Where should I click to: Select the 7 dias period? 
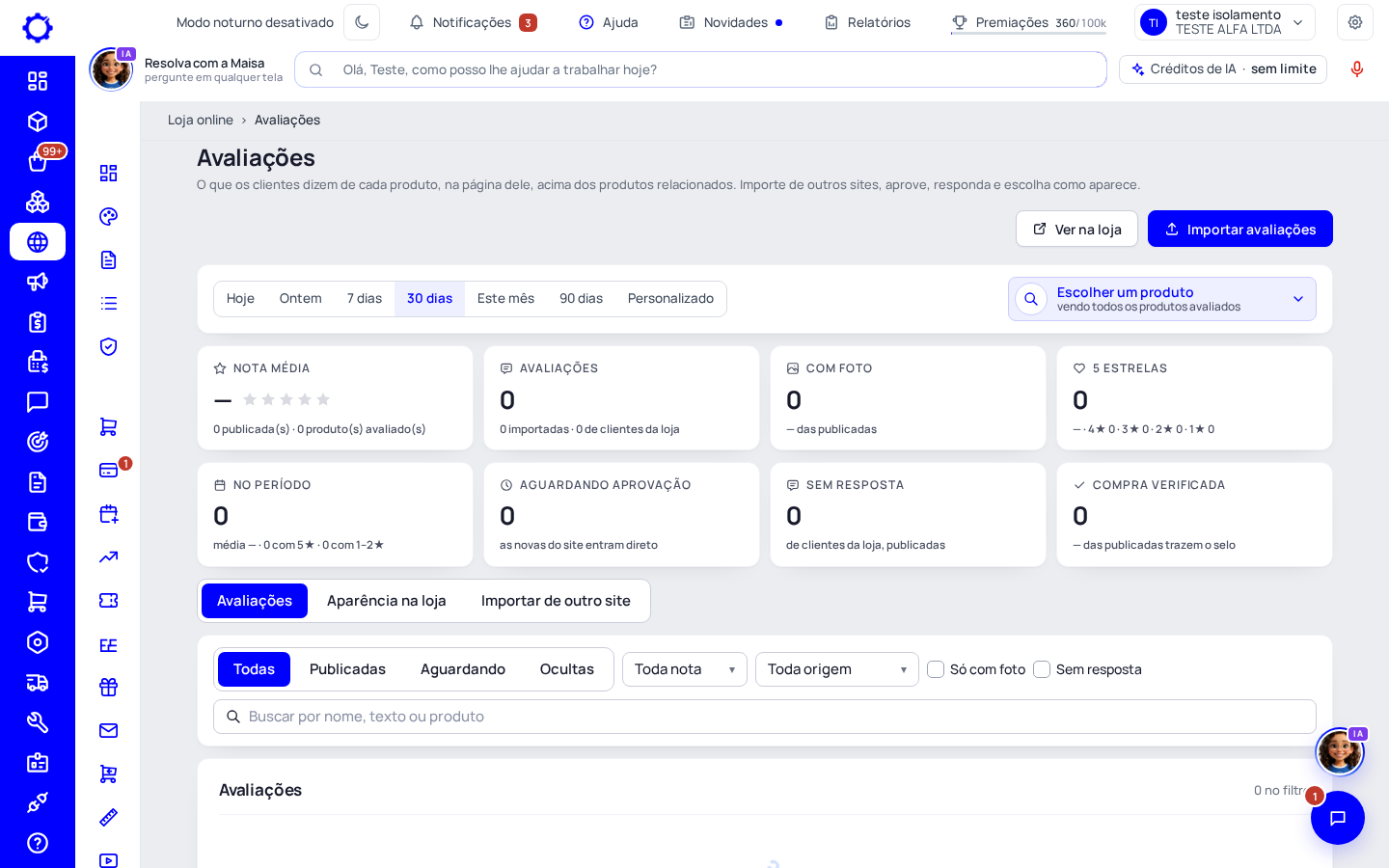click(365, 299)
